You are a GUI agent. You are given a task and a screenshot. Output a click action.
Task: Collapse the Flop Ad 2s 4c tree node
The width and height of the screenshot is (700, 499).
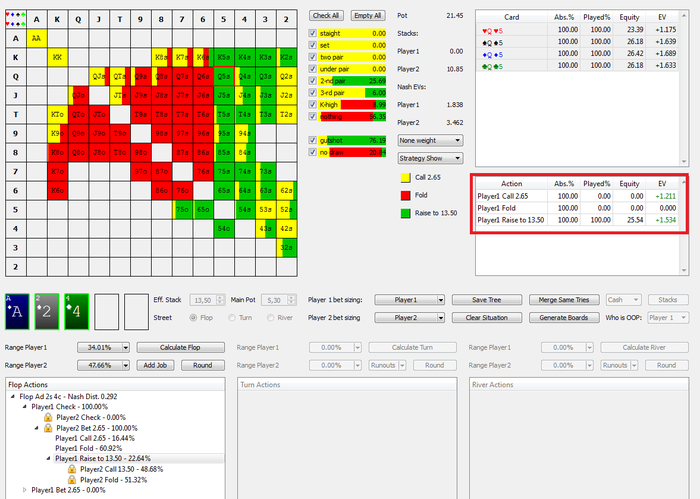click(13, 396)
